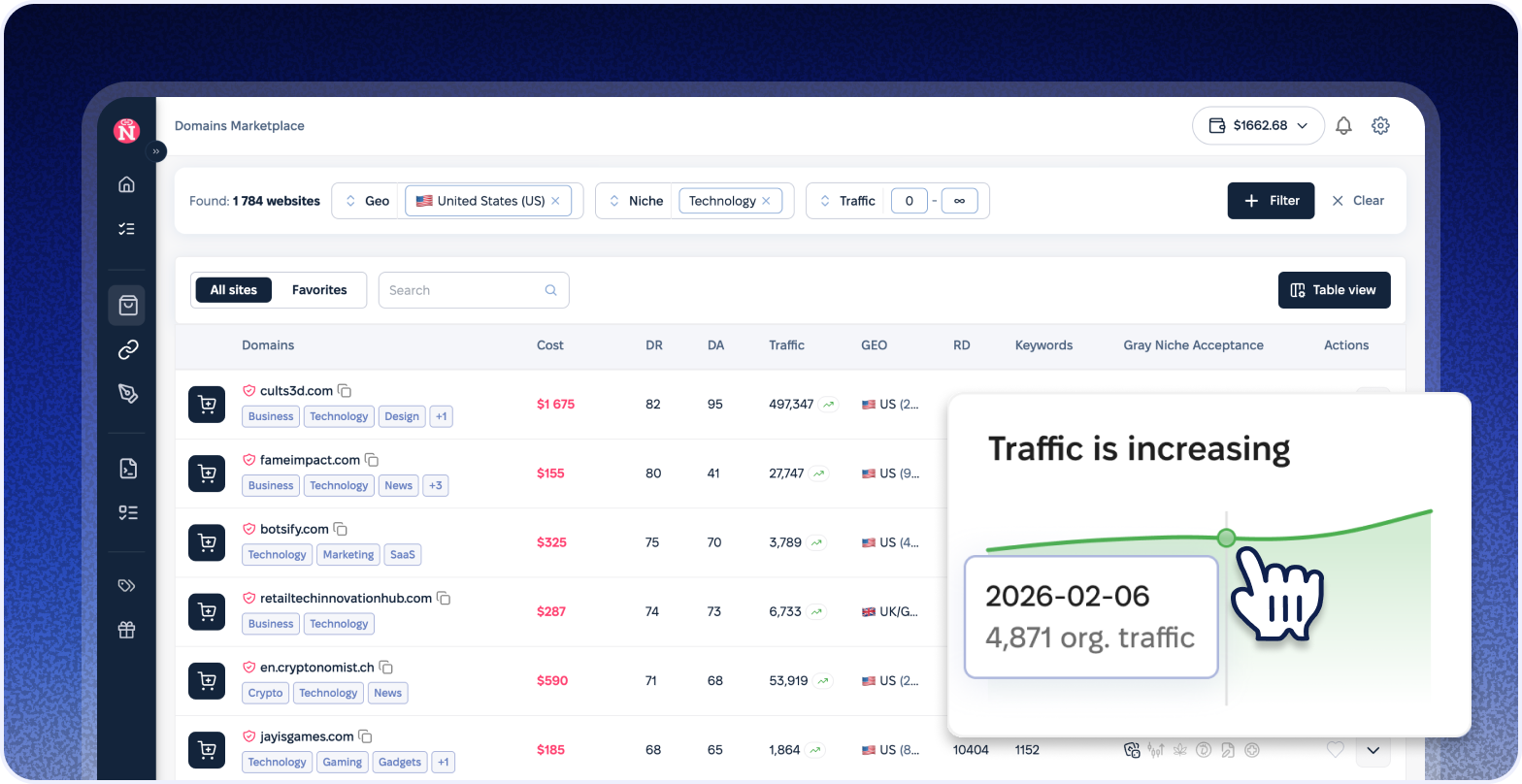
Task: Copy the cults3d.com domain name
Action: coord(345,391)
